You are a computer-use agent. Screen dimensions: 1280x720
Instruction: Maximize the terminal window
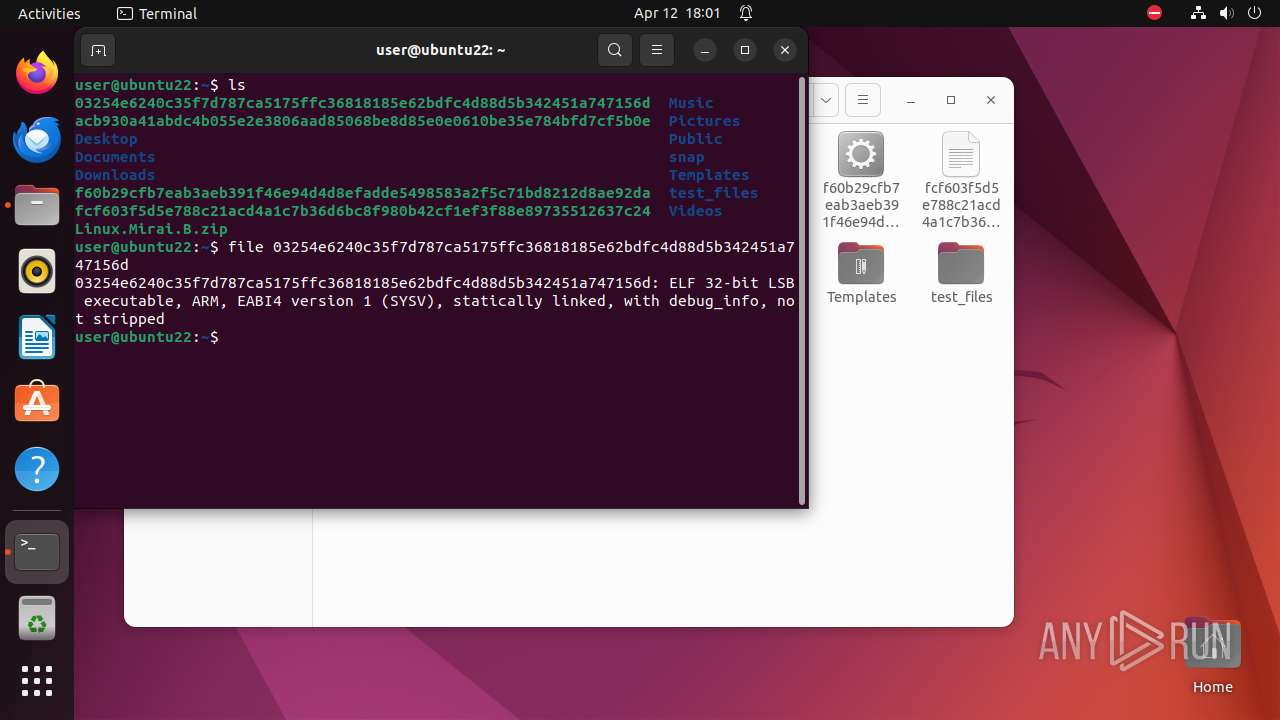pos(745,50)
